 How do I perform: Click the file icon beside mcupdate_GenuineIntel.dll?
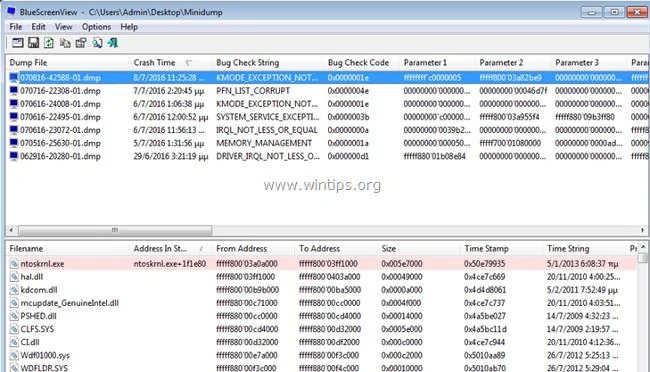(14, 303)
